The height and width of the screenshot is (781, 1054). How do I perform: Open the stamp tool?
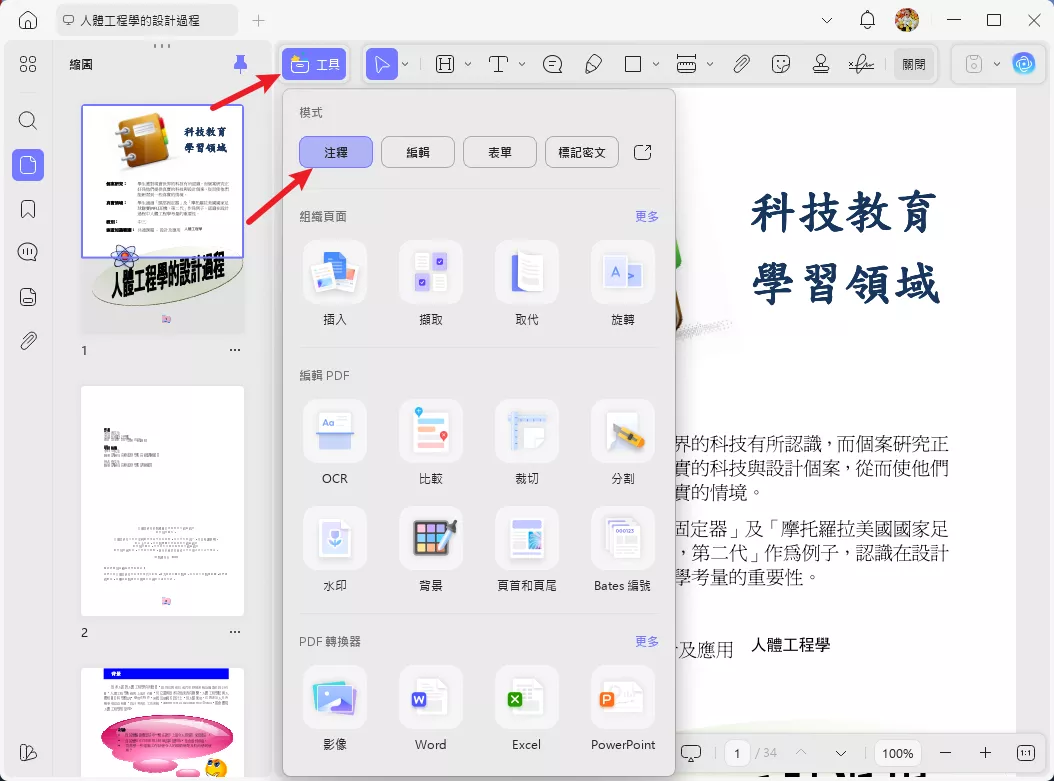point(820,63)
